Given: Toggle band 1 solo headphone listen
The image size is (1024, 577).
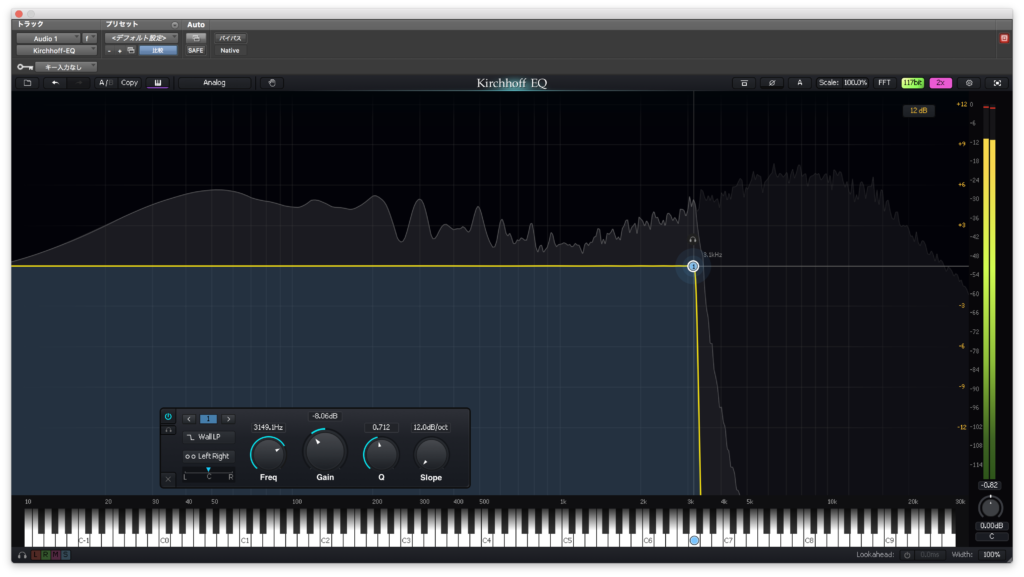Looking at the screenshot, I should 168,430.
